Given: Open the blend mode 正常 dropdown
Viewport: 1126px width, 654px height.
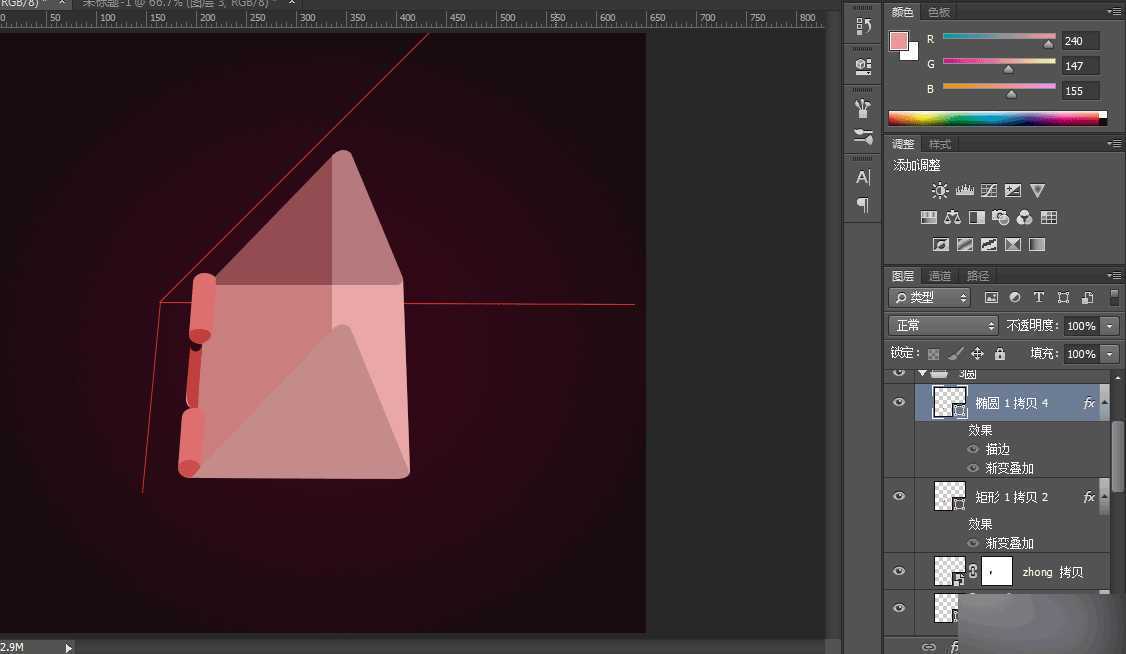Looking at the screenshot, I should pyautogui.click(x=944, y=326).
